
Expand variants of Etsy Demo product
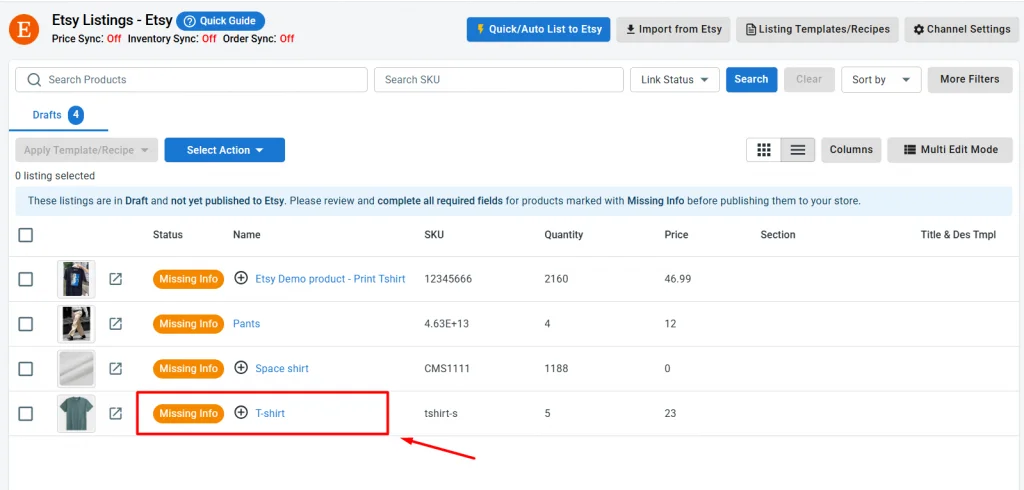241,278
